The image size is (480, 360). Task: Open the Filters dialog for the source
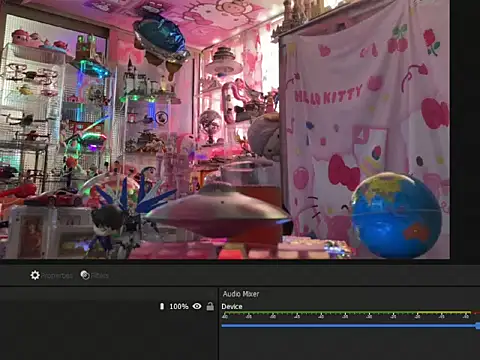pos(95,275)
